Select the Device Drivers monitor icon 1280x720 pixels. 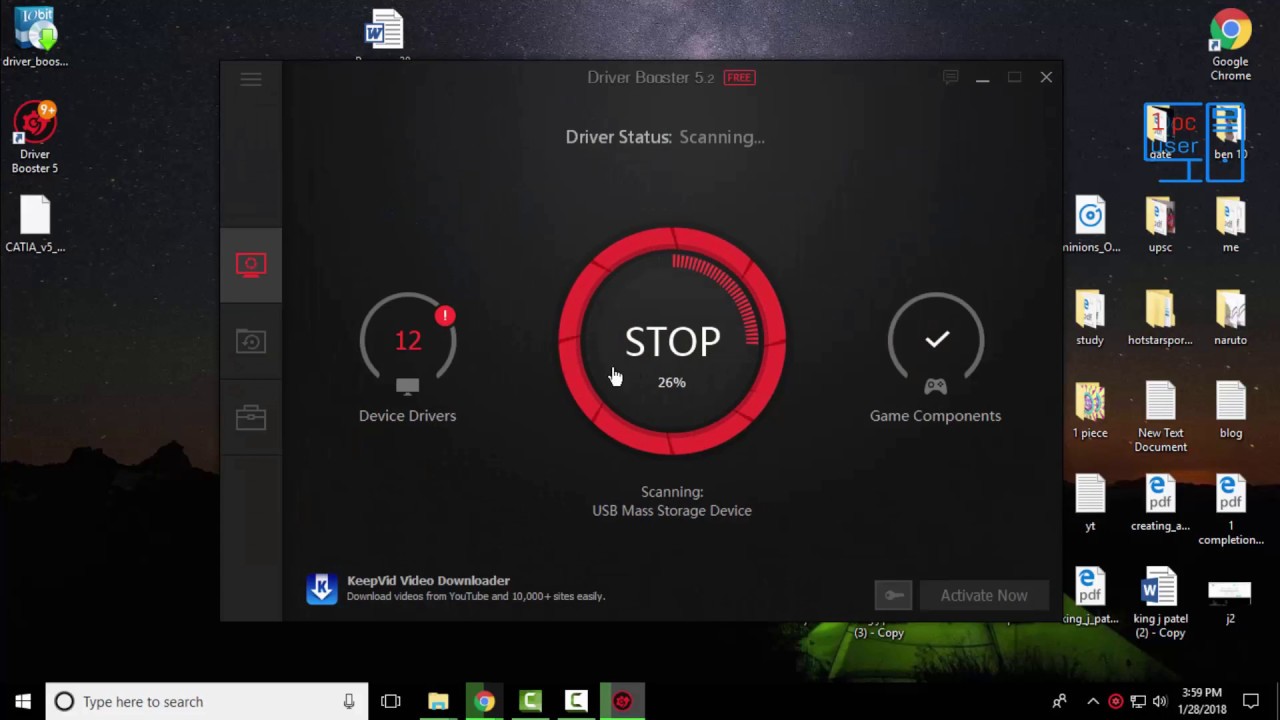[x=407, y=386]
